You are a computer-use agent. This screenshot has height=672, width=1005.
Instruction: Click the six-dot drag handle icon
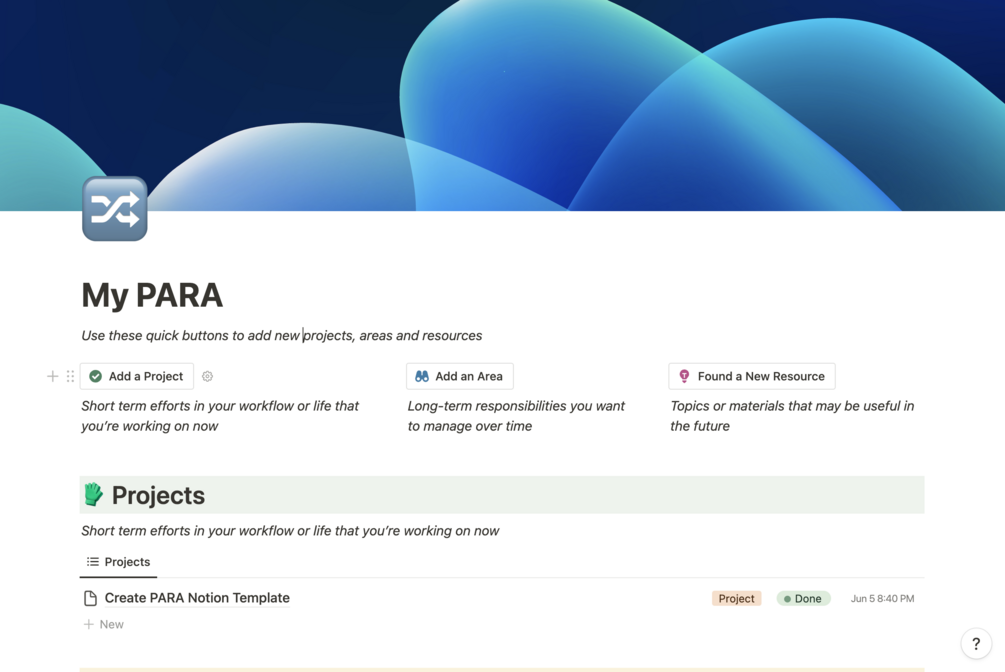point(68,377)
